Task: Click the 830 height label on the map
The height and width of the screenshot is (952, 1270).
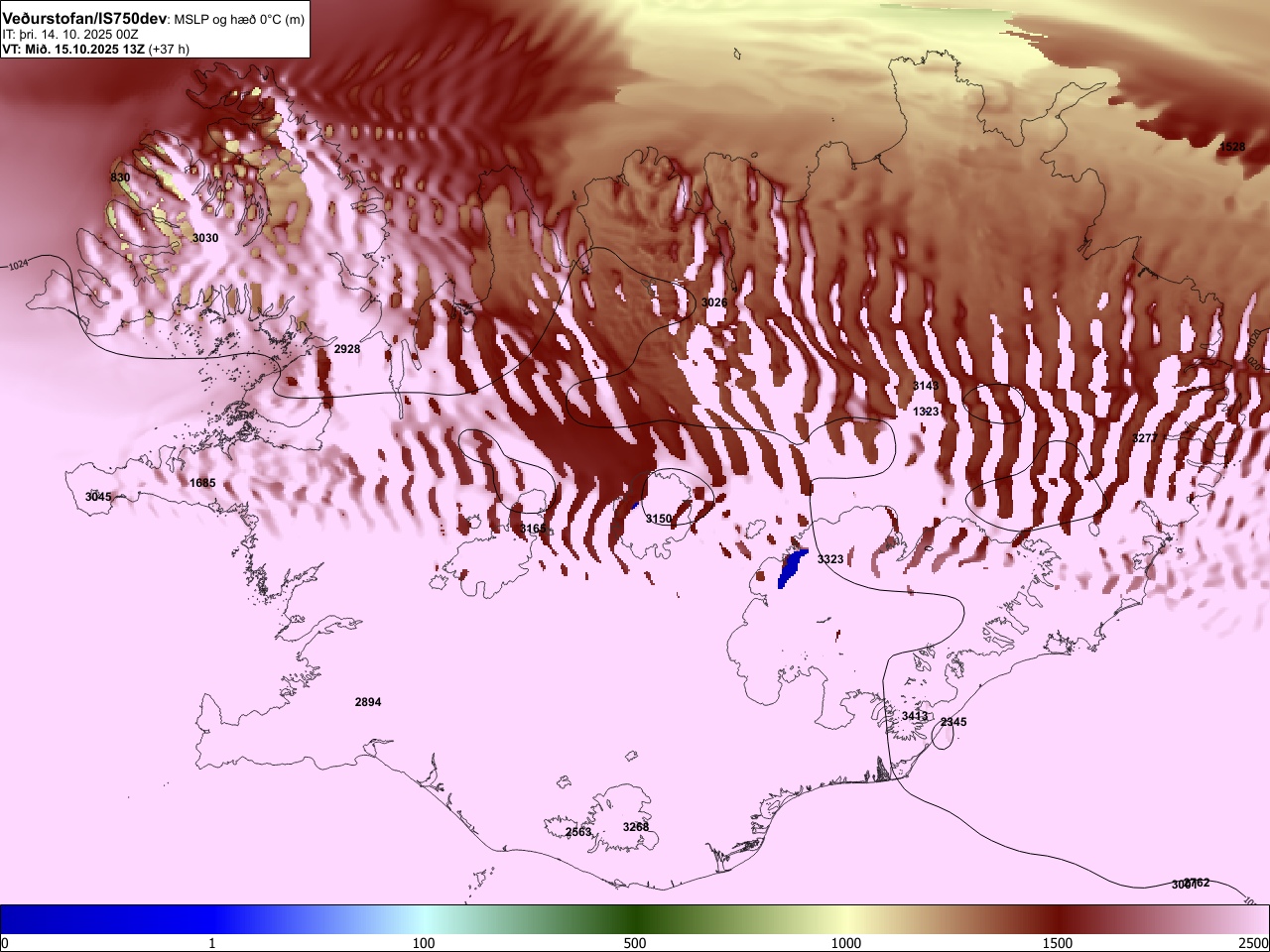Action: (x=120, y=178)
